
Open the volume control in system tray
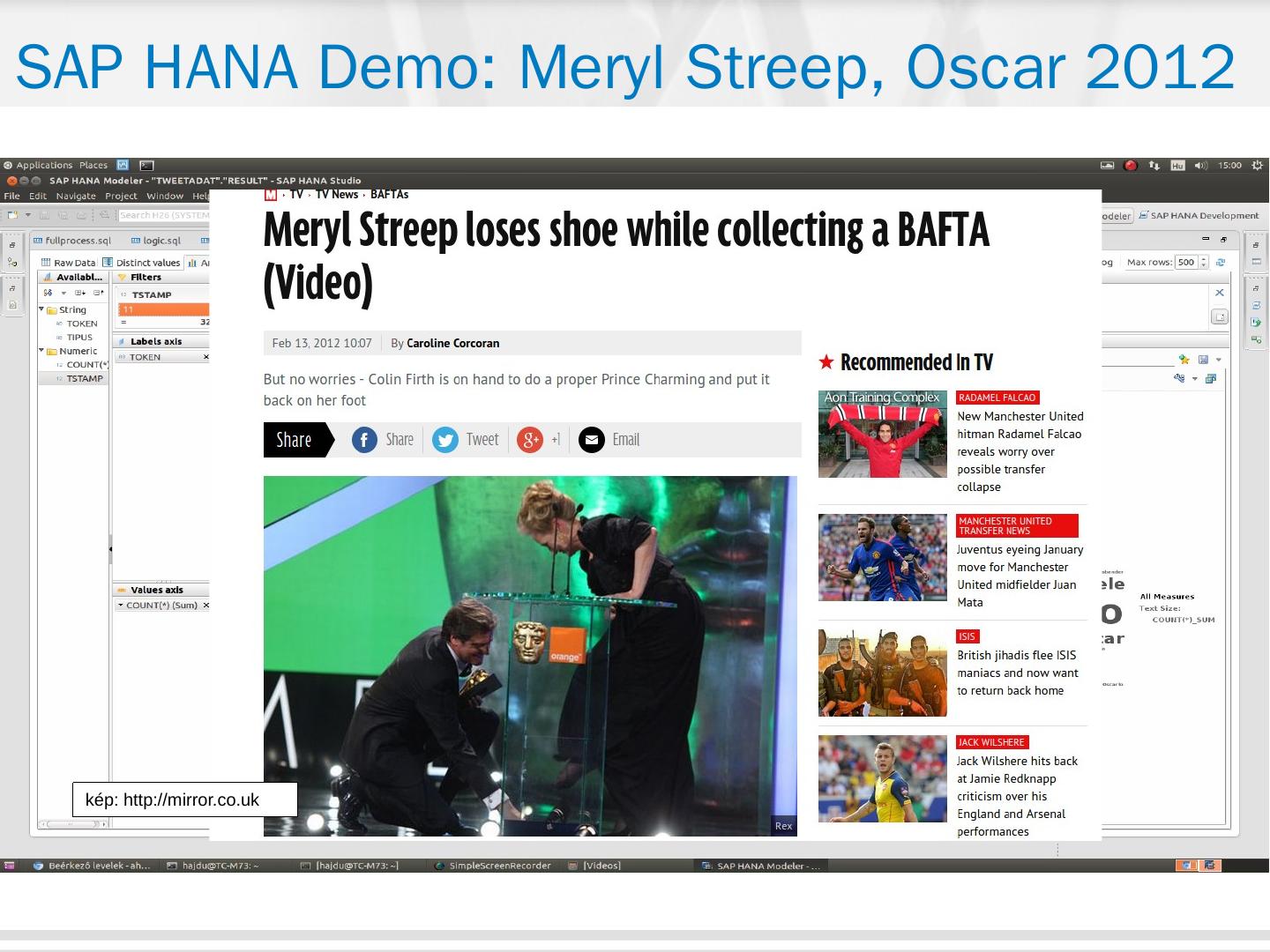click(1201, 165)
